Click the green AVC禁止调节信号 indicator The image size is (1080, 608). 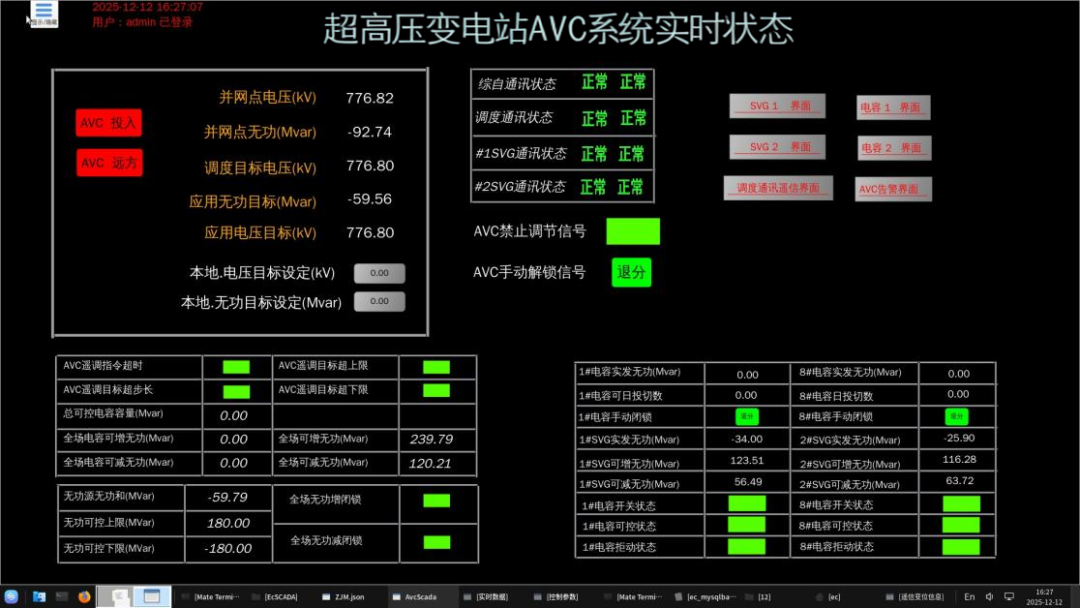pyautogui.click(x=634, y=230)
